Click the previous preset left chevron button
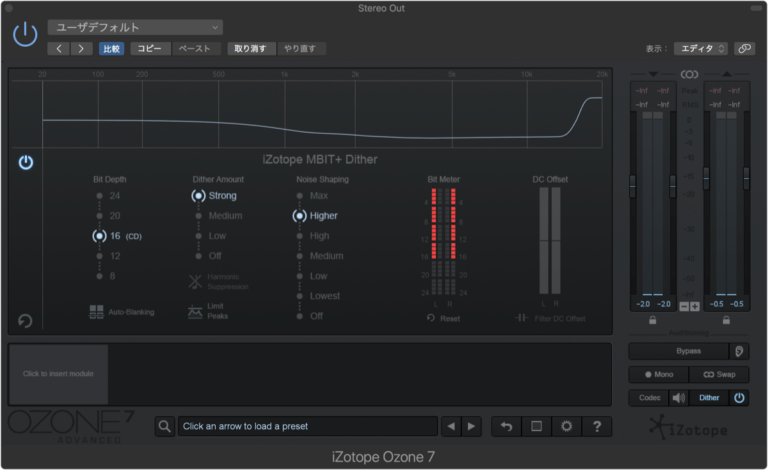Viewport: 768px width, 470px height. point(59,48)
